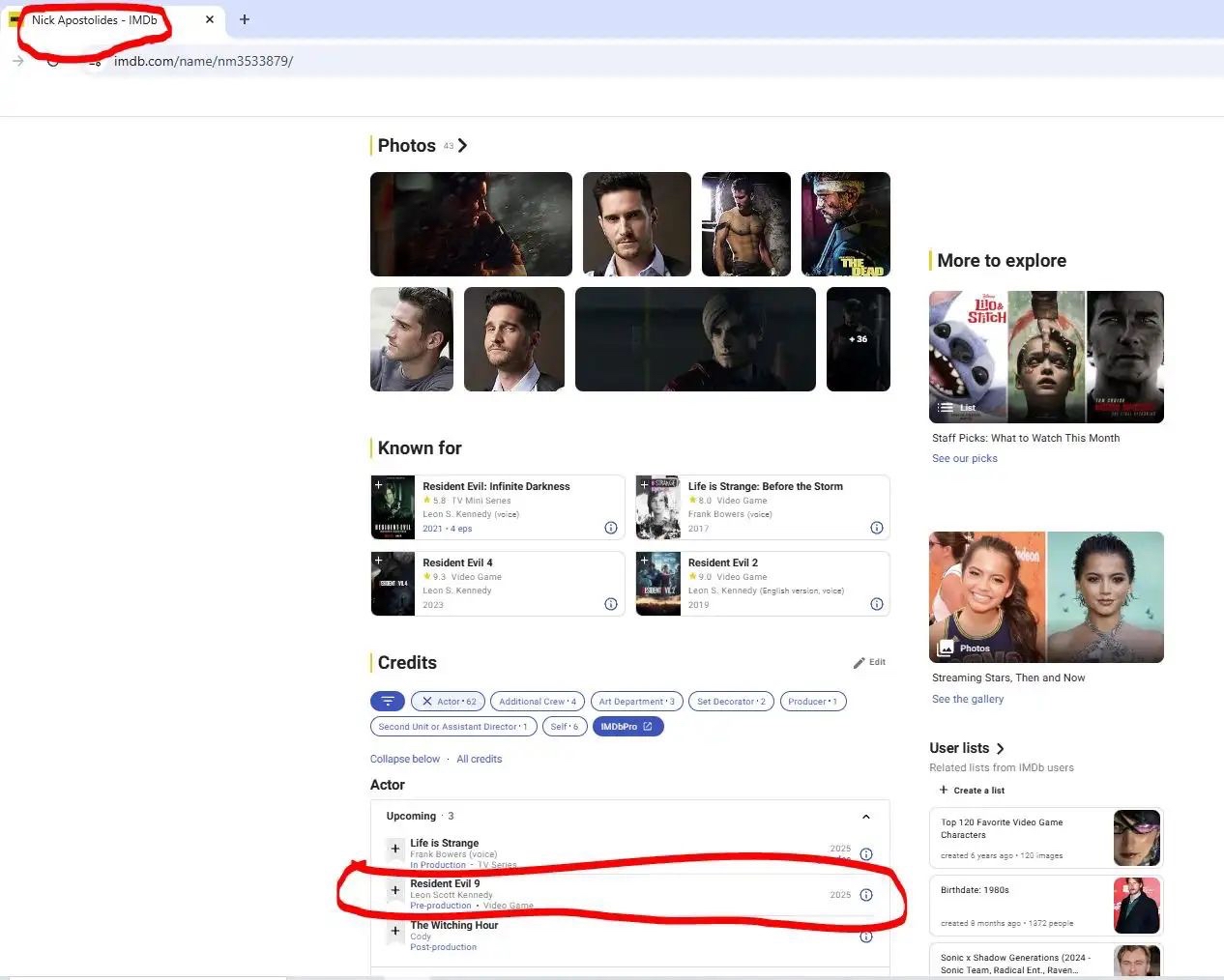Click info icon for Life is Strange: Before the Storm

(x=877, y=528)
